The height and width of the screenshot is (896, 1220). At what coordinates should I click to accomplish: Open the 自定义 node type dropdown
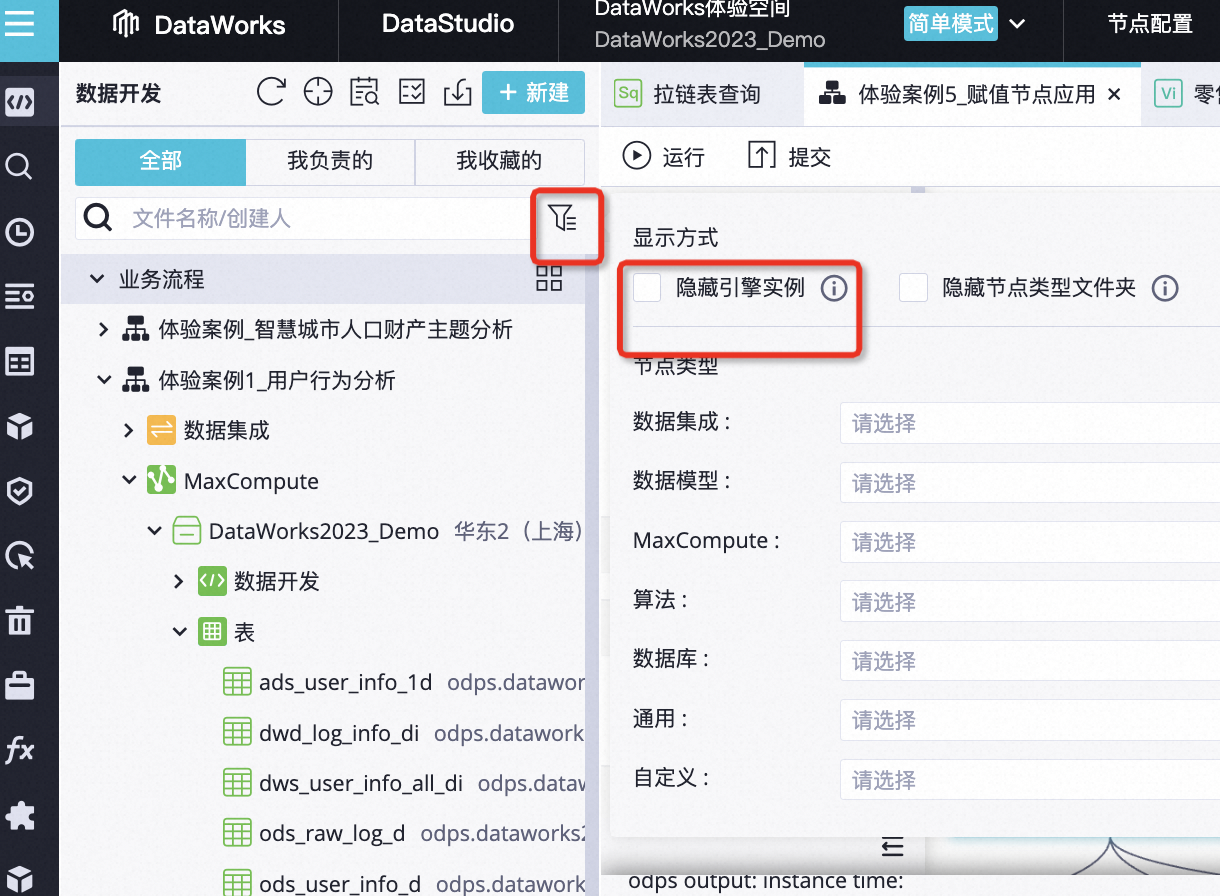1030,780
